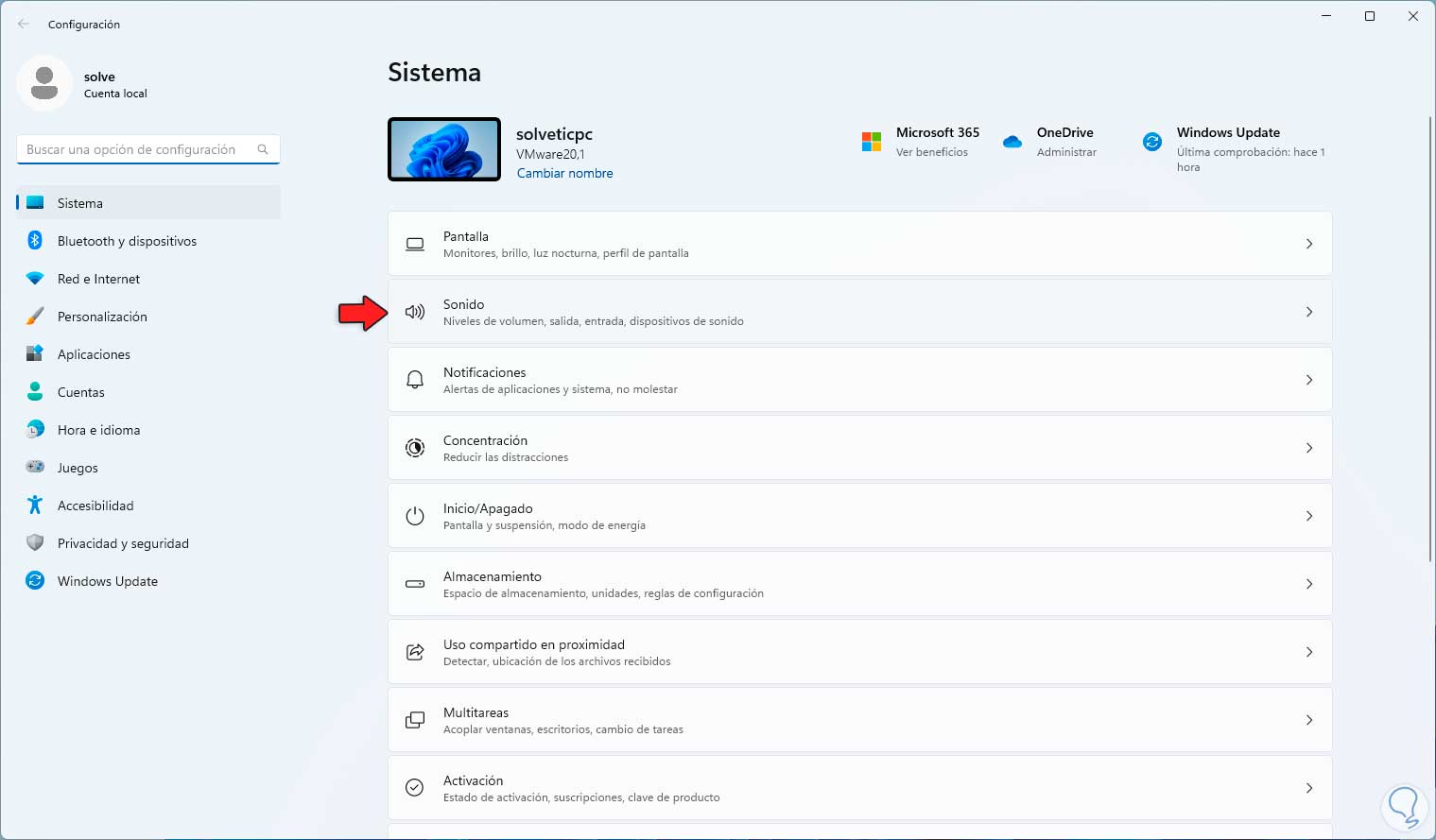The width and height of the screenshot is (1436, 840).
Task: Select Hora e idioma in the sidebar
Action: click(x=98, y=430)
